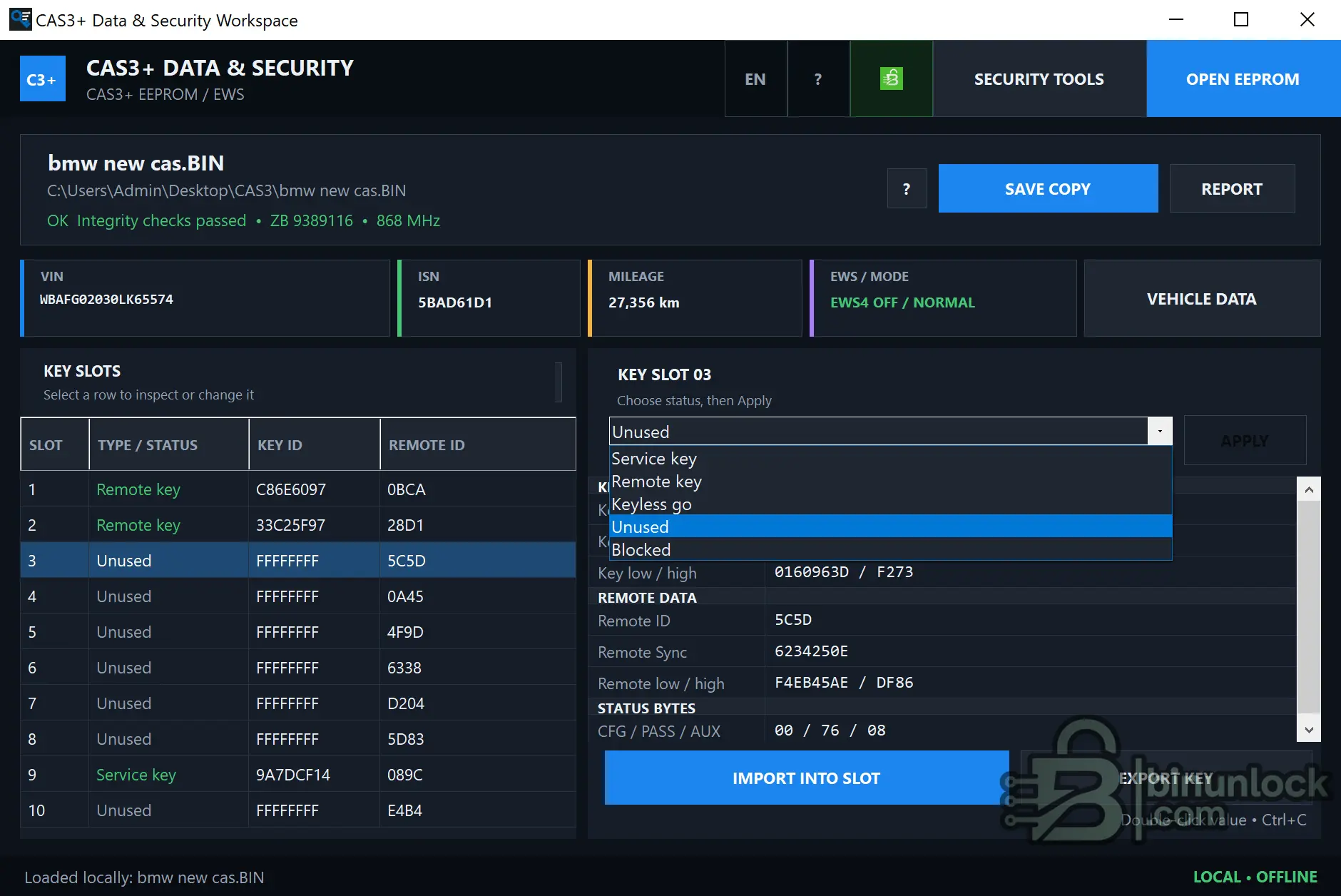Choose highlighted Unused option in list
Screen dimensions: 1341x896
click(x=891, y=526)
